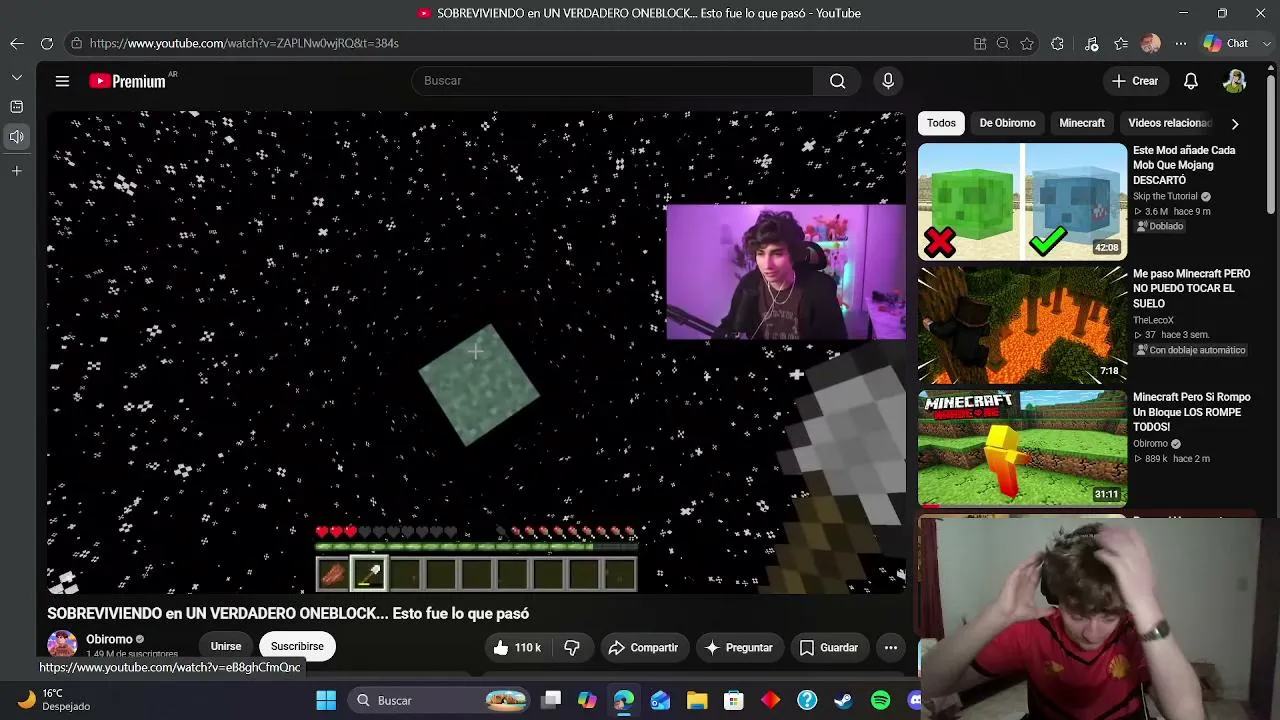Create content with the Crear button
The width and height of the screenshot is (1280, 720).
[1135, 81]
